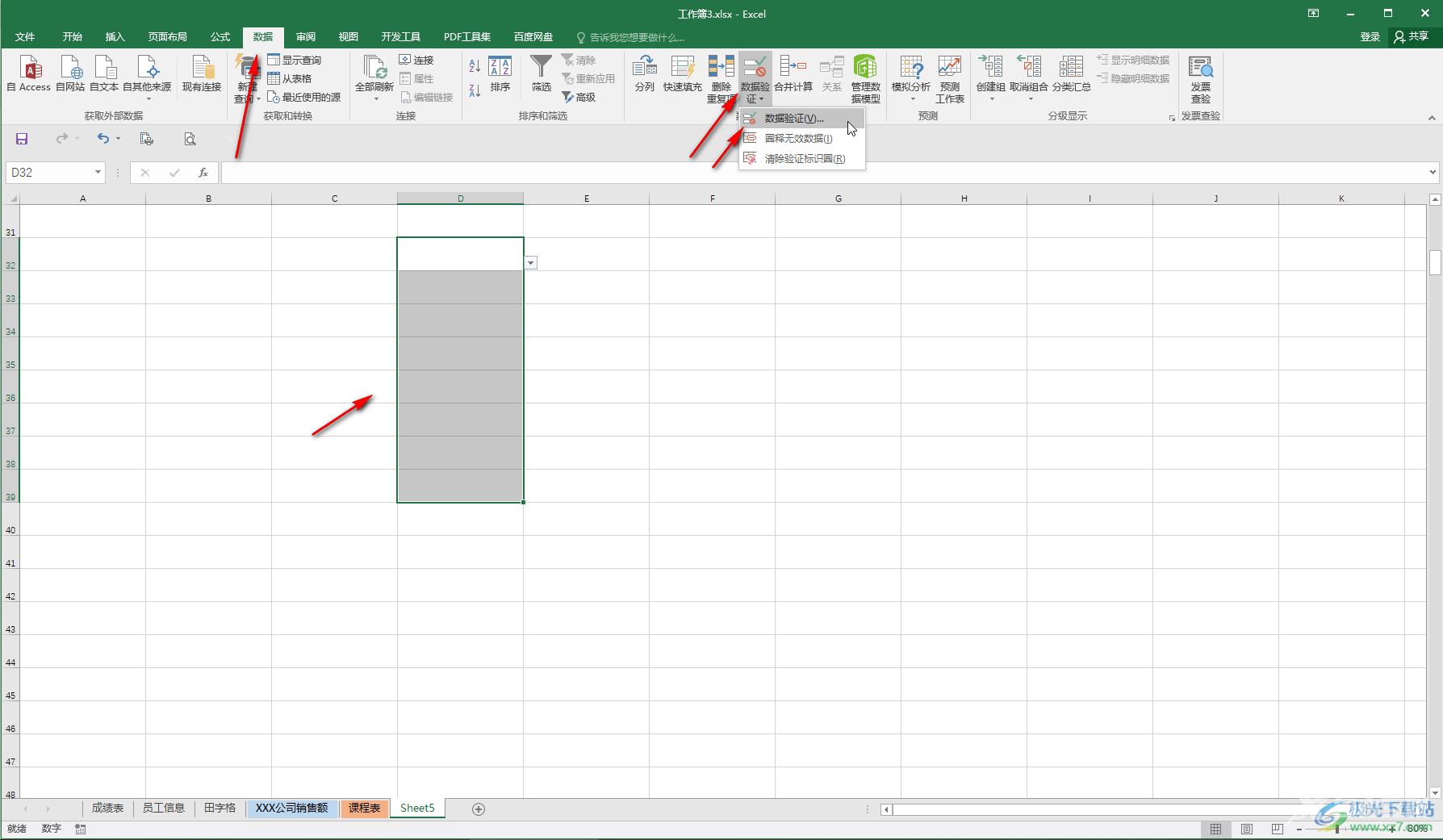Toggle the Filter (筛选) funnel
The image size is (1443, 840).
pyautogui.click(x=541, y=73)
